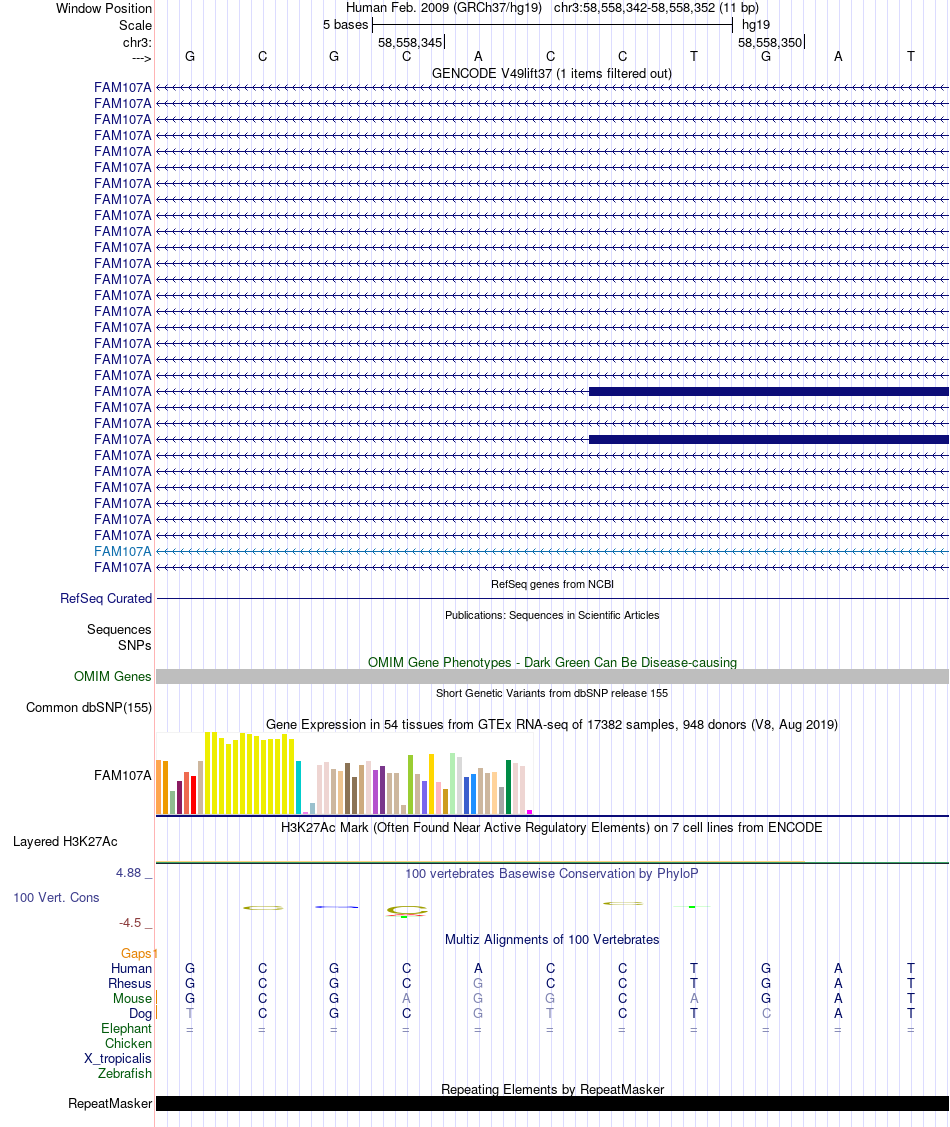Screen dimensions: 950x1127
Task: Click the 5 bases scale text
Action: pyautogui.click(x=346, y=24)
